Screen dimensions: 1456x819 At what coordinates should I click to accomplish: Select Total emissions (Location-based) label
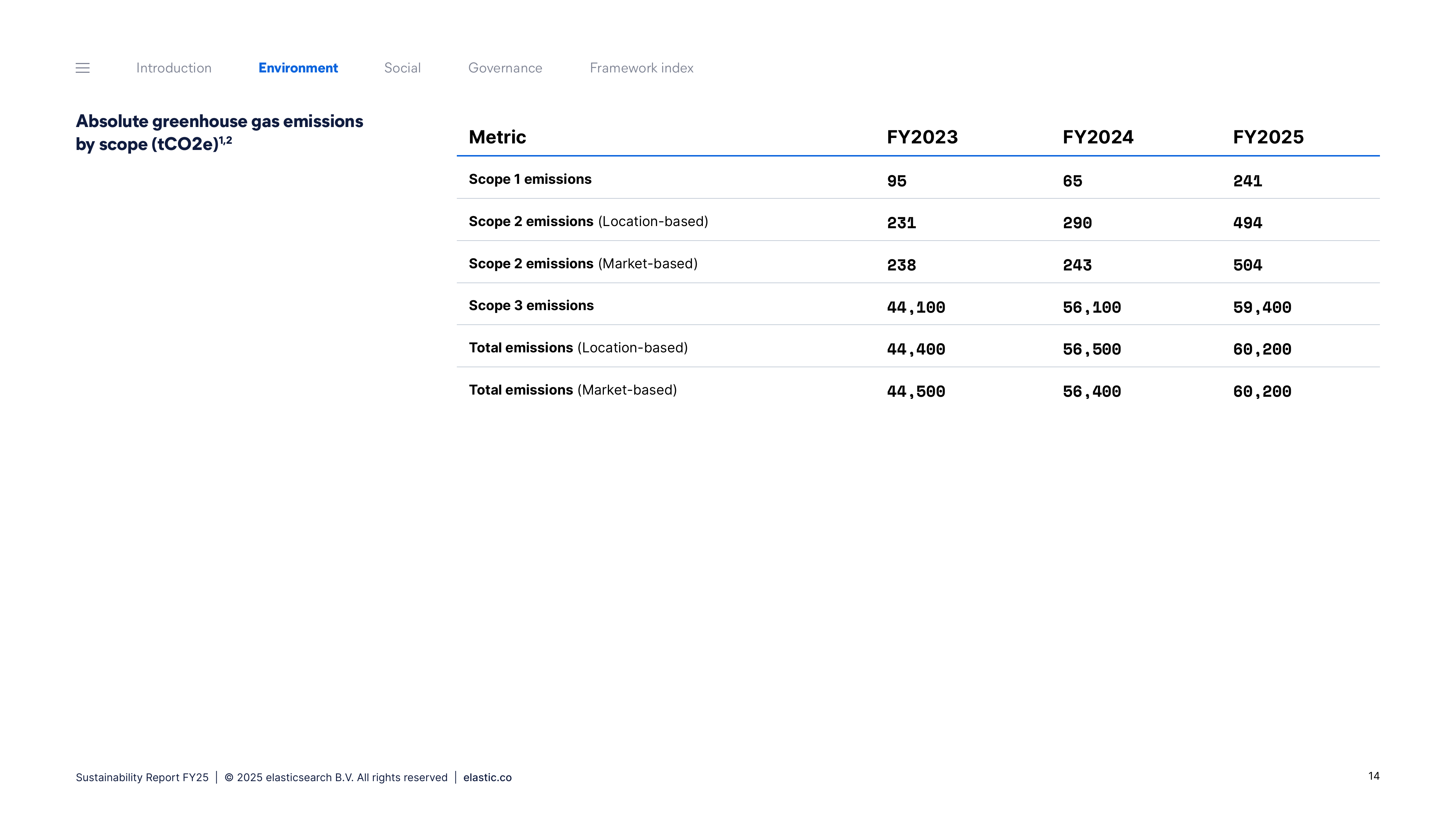(x=578, y=348)
